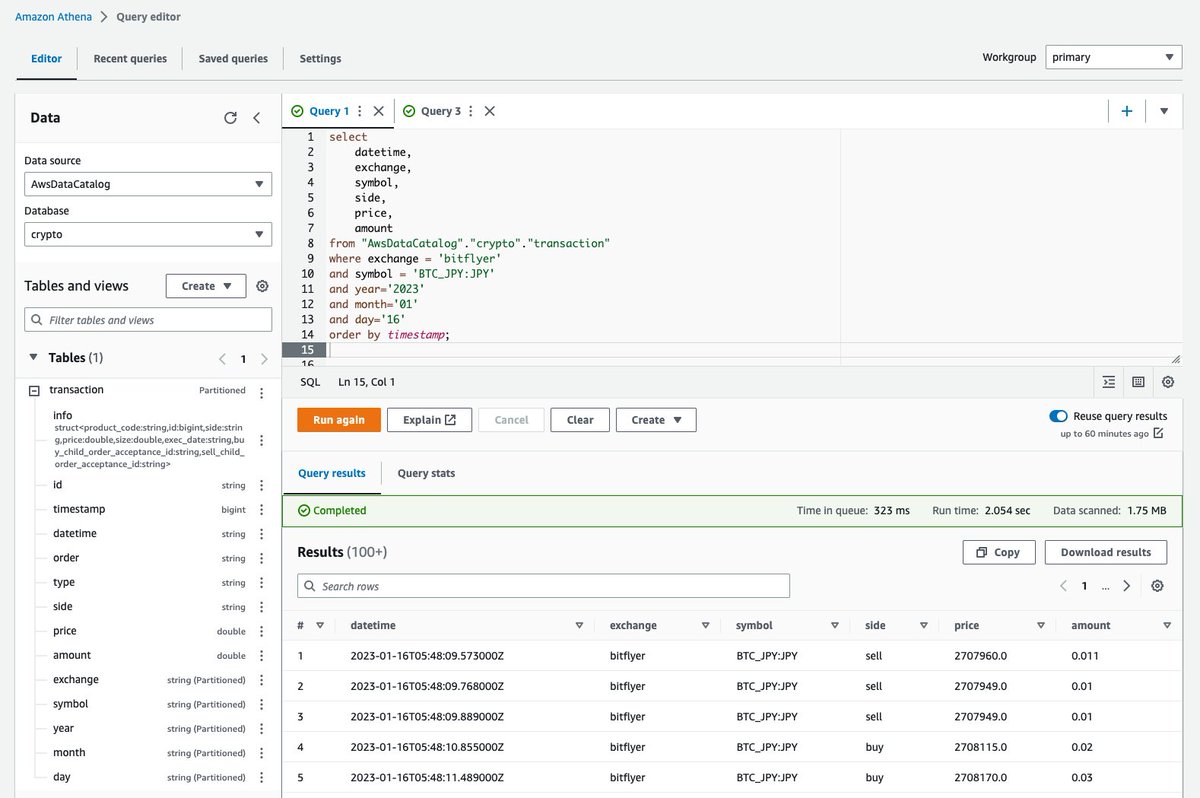This screenshot has width=1200, height=798.
Task: Close the Query 3 tab
Action: coord(489,111)
